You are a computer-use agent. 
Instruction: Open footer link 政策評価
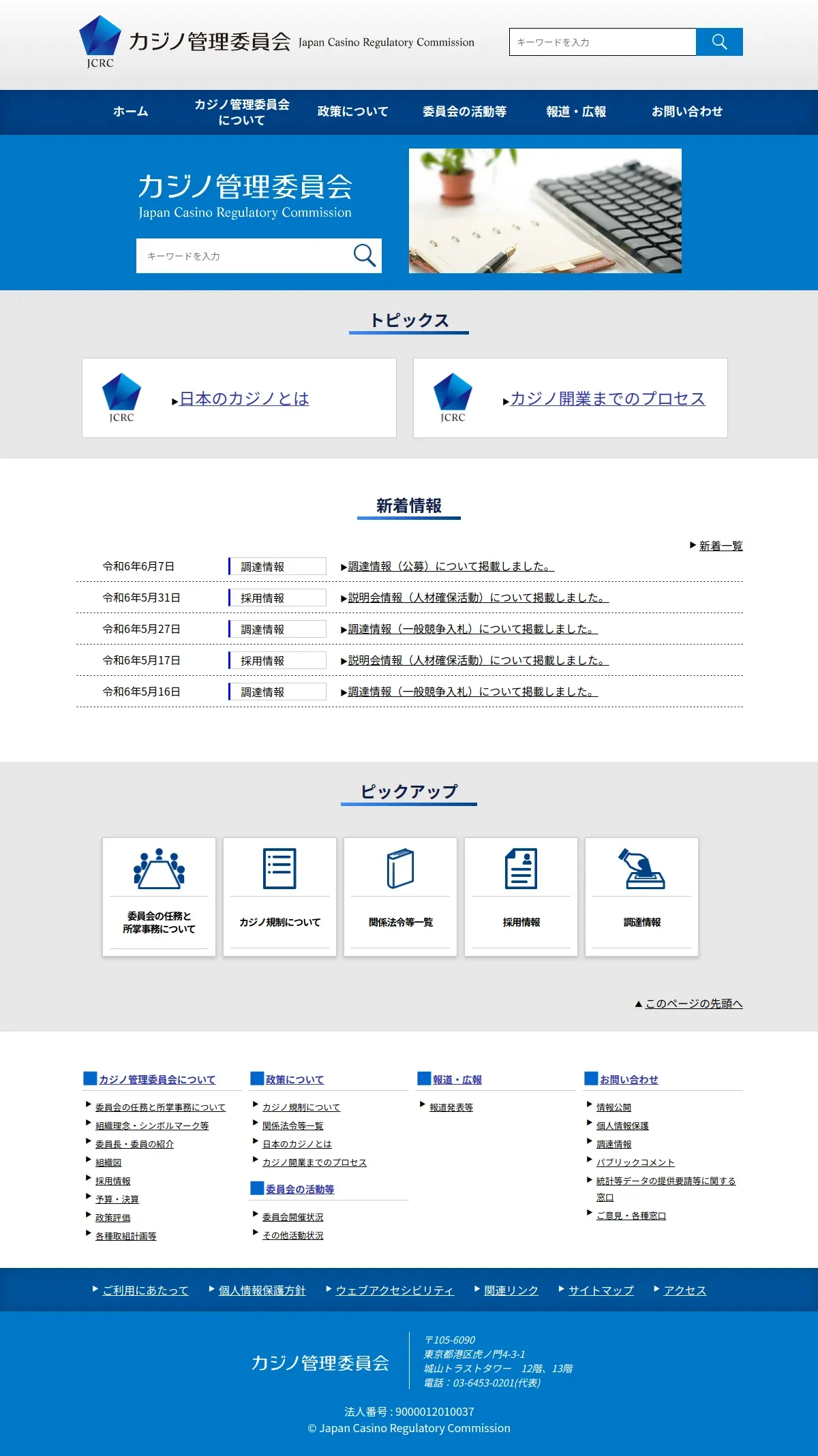click(112, 1218)
